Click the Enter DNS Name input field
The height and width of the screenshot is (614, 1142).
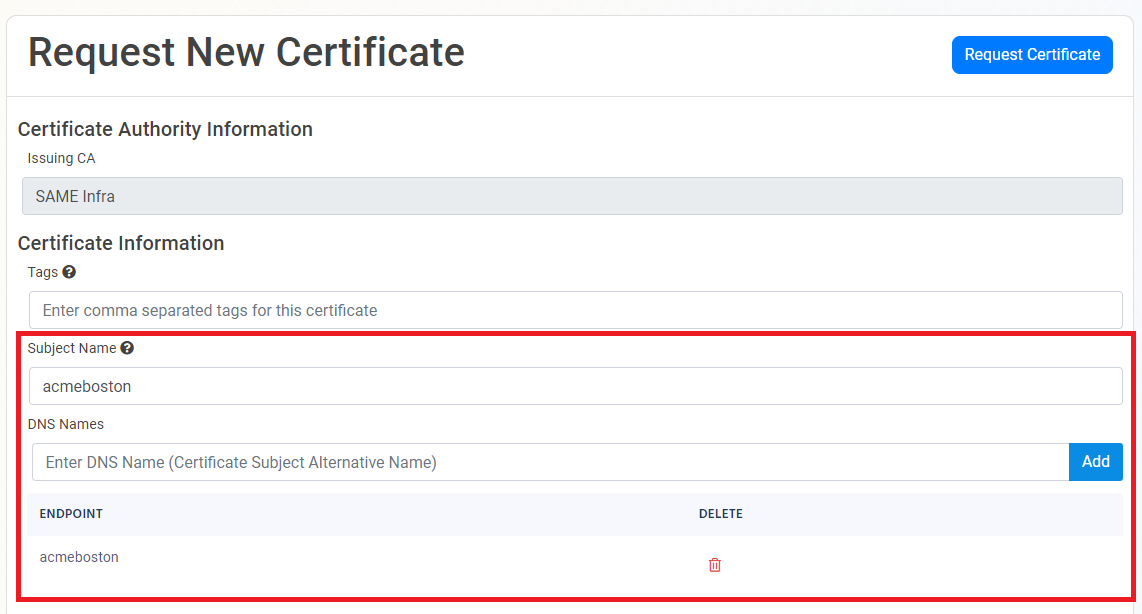coord(400,461)
